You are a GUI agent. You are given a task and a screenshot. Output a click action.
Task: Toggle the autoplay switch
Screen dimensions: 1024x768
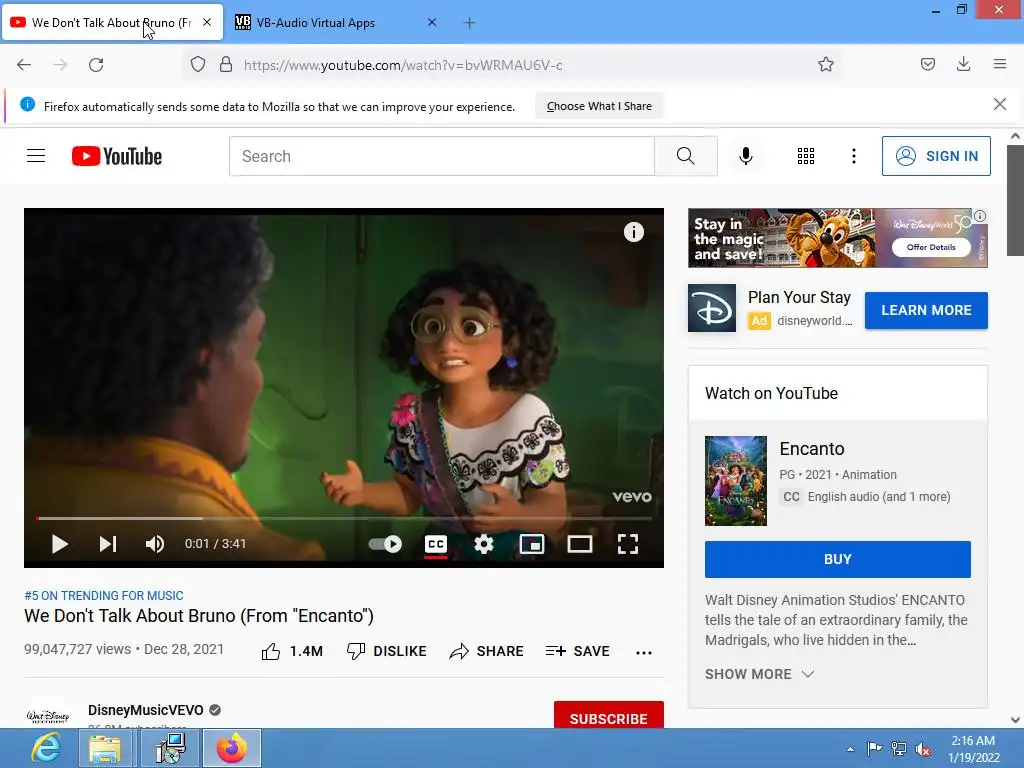point(385,544)
